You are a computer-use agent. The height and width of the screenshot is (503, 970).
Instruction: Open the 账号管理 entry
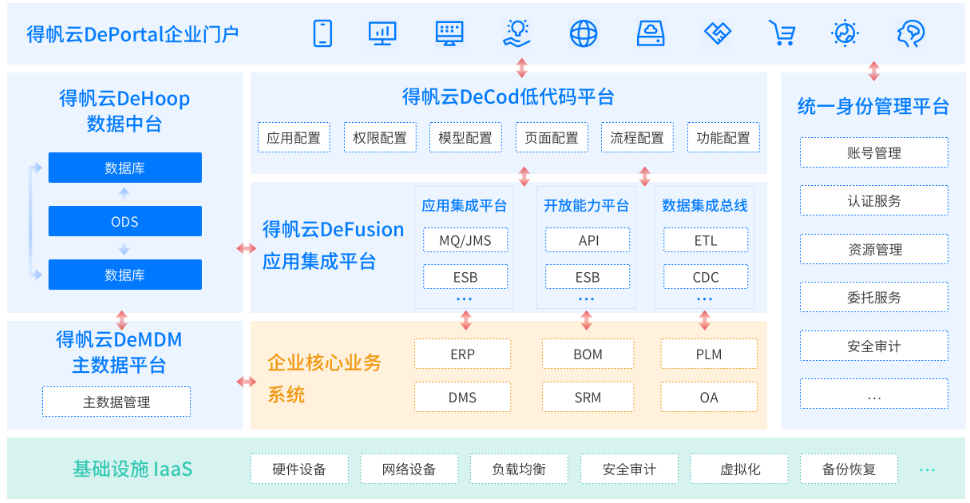pyautogui.click(x=874, y=153)
